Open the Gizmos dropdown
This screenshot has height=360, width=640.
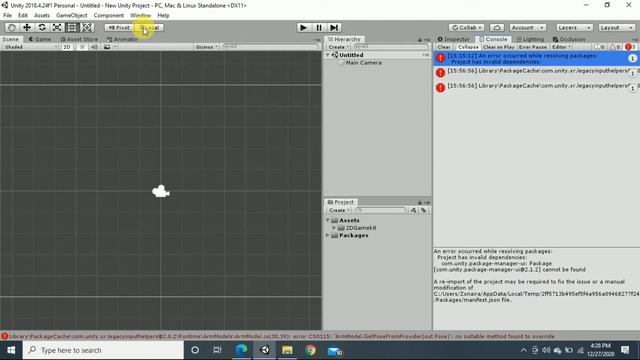click(207, 47)
